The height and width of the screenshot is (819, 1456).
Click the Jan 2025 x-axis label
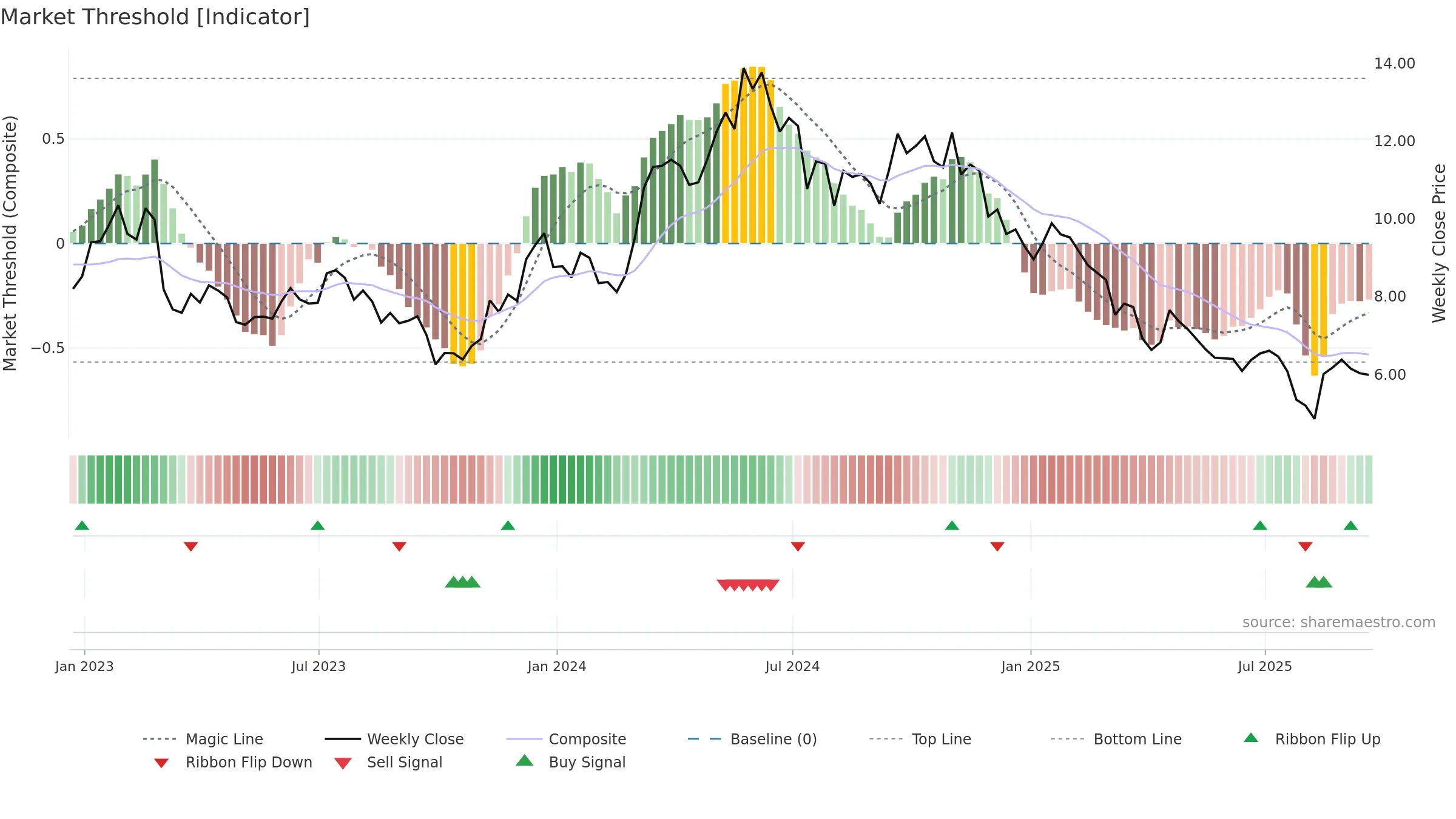tap(1031, 666)
